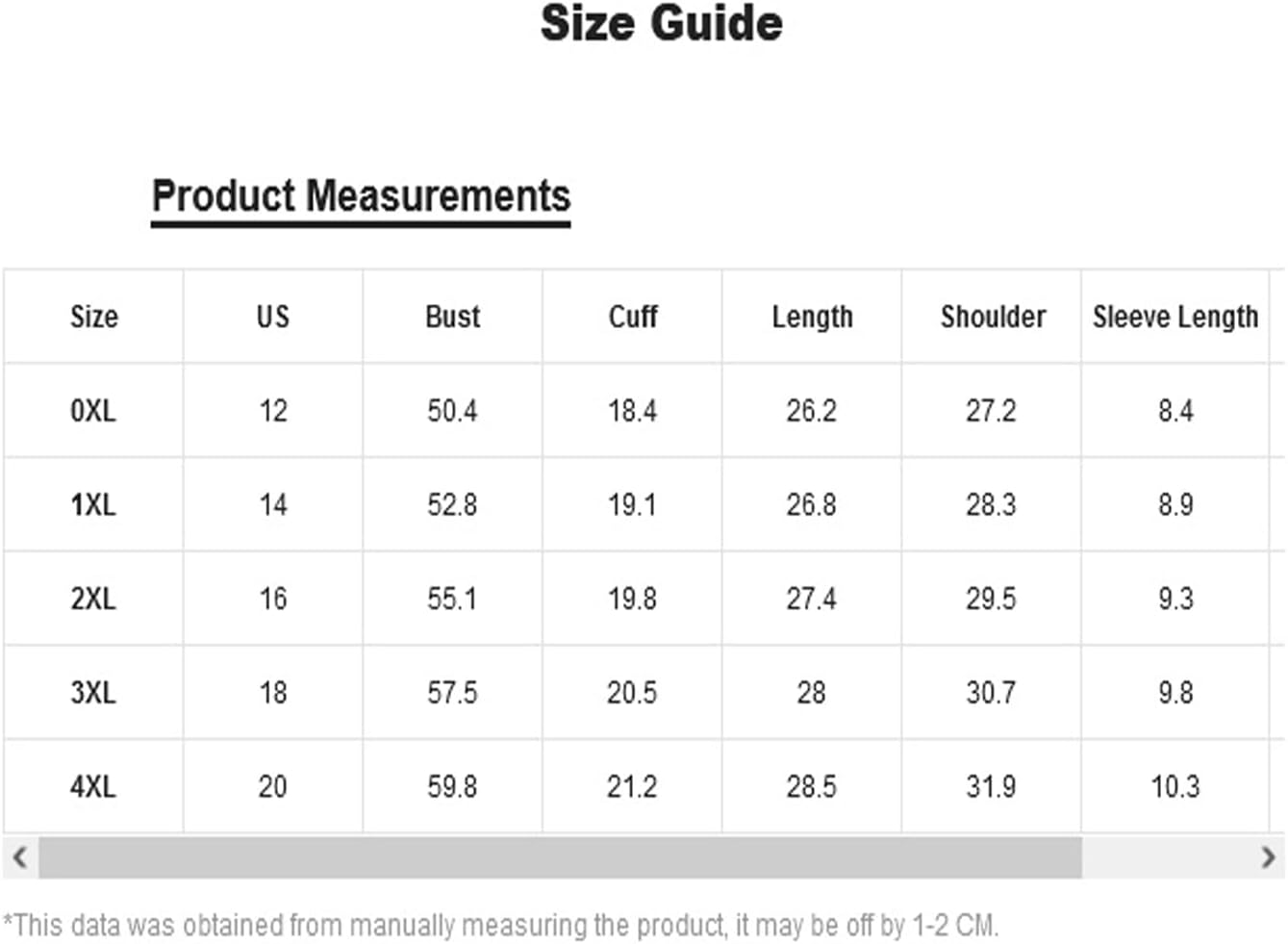This screenshot has height=944, width=1288.
Task: Click the Bust column header
Action: pyautogui.click(x=452, y=317)
